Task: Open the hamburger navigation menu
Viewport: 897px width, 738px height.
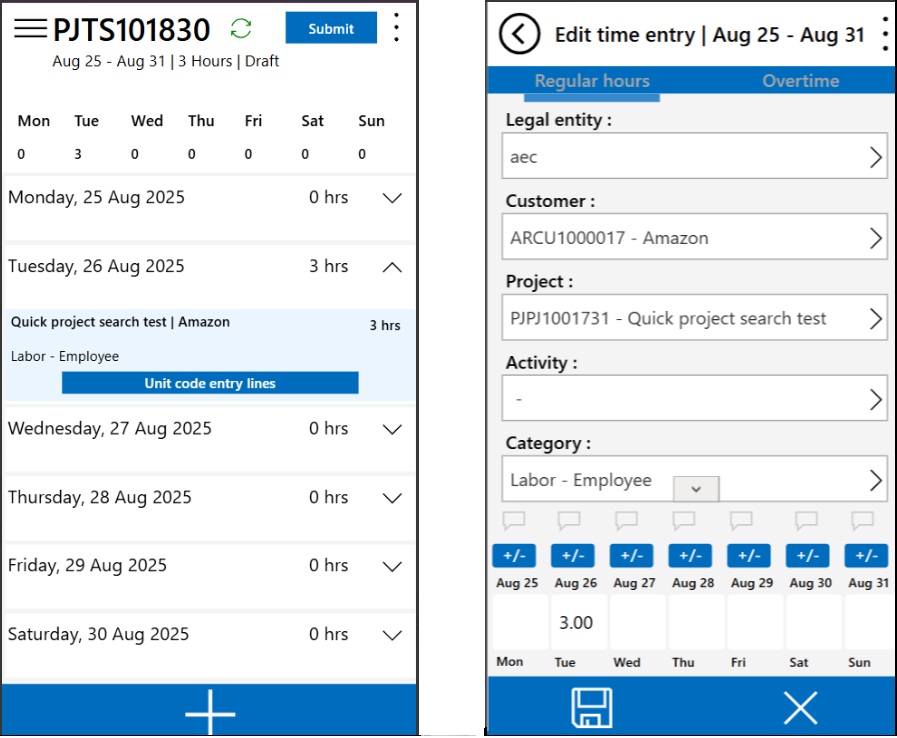Action: tap(30, 28)
